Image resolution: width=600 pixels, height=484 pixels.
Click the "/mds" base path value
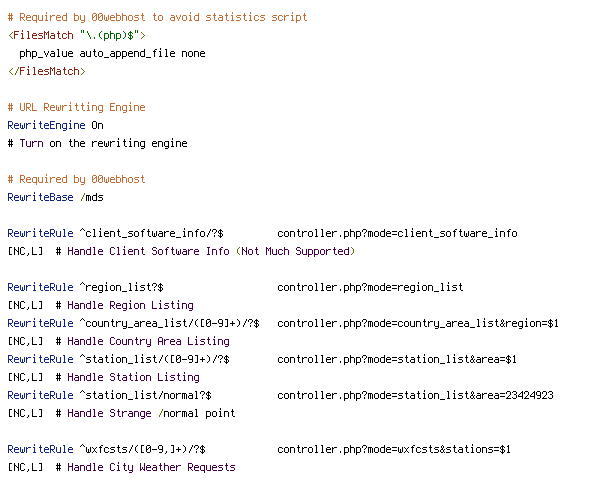(x=92, y=197)
